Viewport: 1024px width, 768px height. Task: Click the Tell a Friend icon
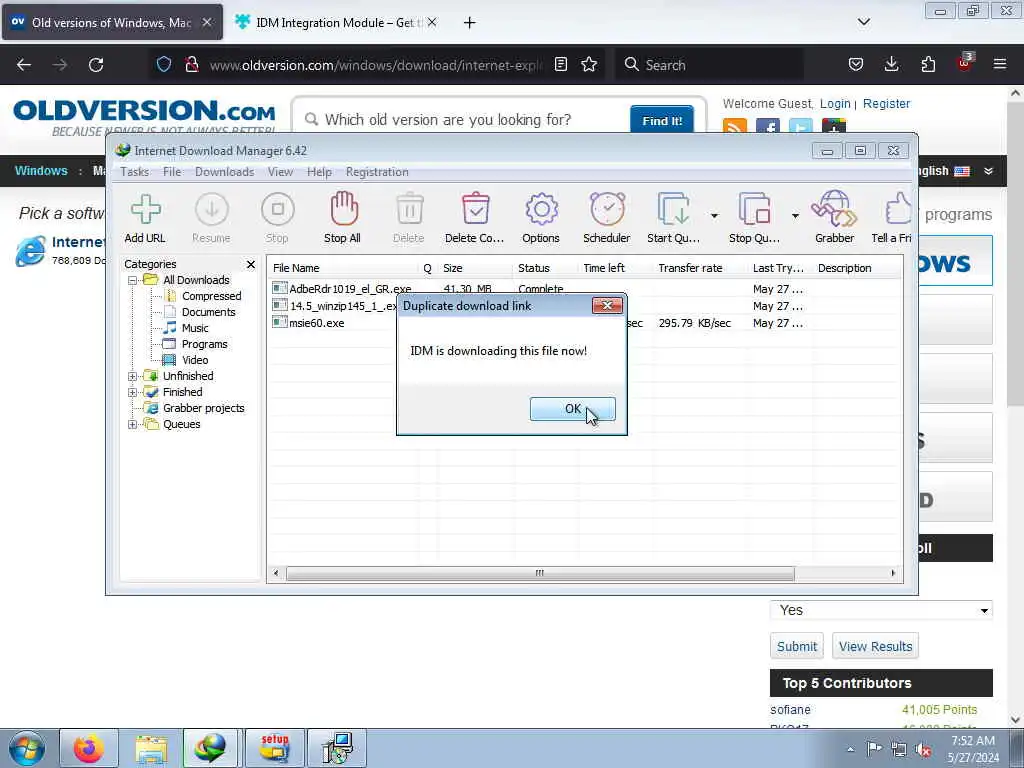[x=893, y=218]
